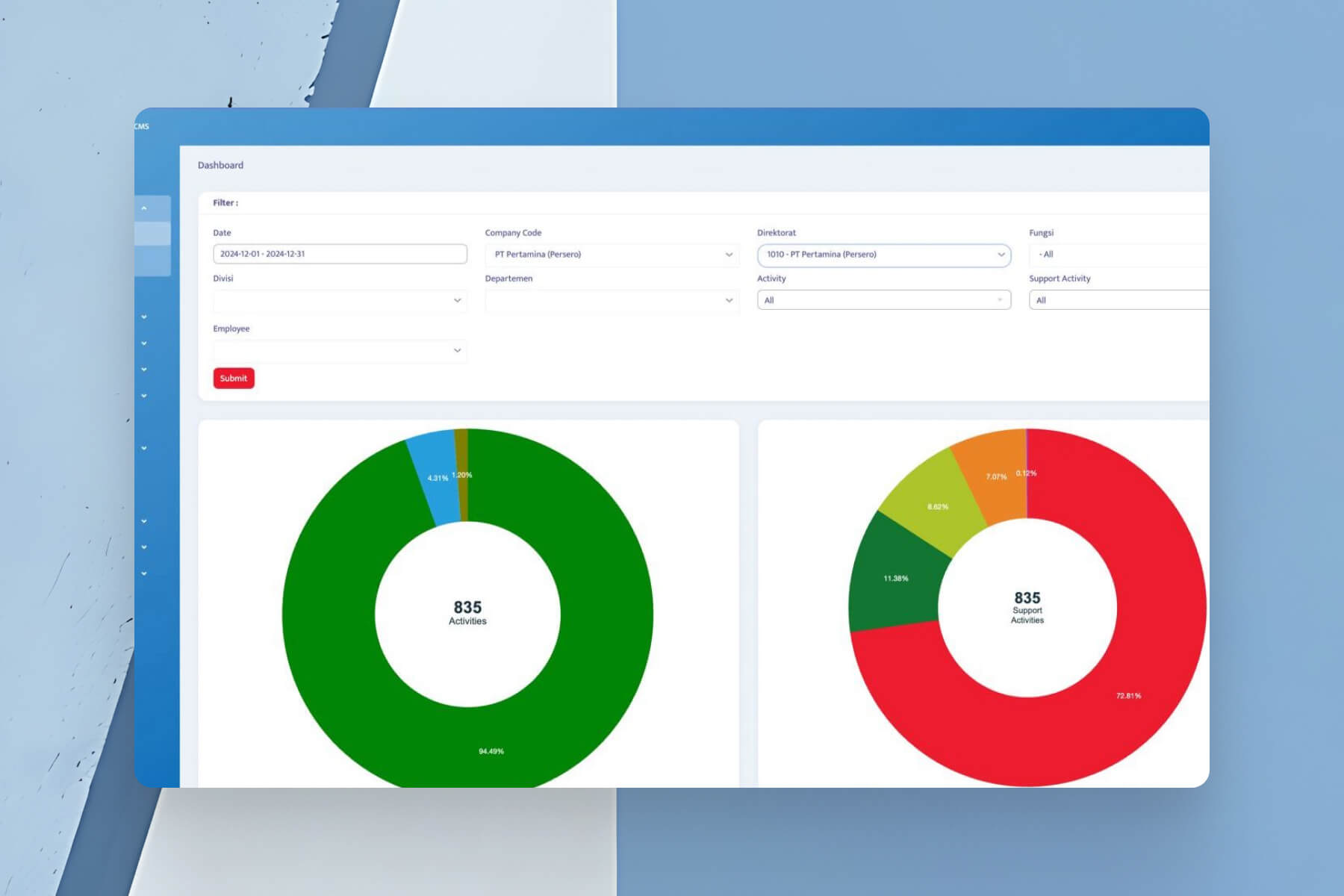This screenshot has height=896, width=1344.
Task: Open the Fungsi dropdown
Action: tap(1119, 255)
